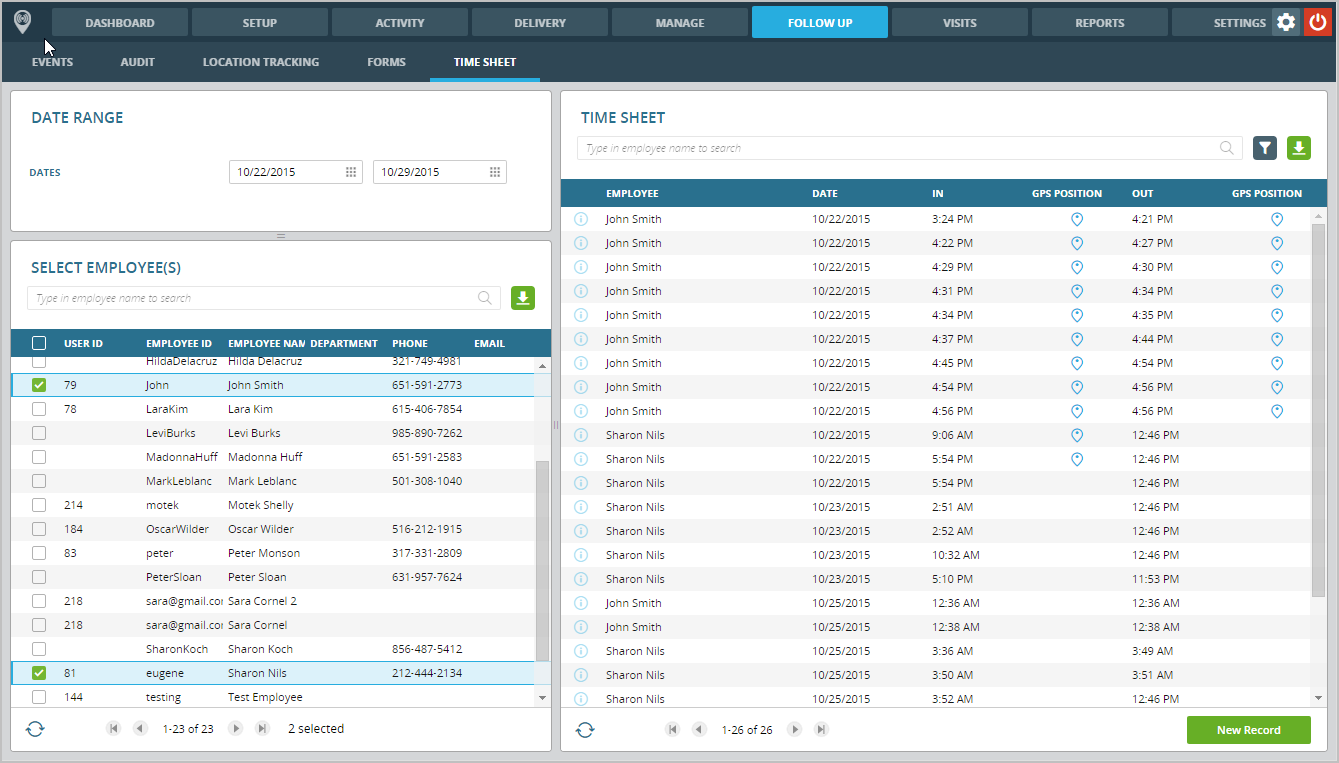The width and height of the screenshot is (1339, 763).
Task: Check the Madonna Huff checkbox
Action: pyautogui.click(x=39, y=457)
